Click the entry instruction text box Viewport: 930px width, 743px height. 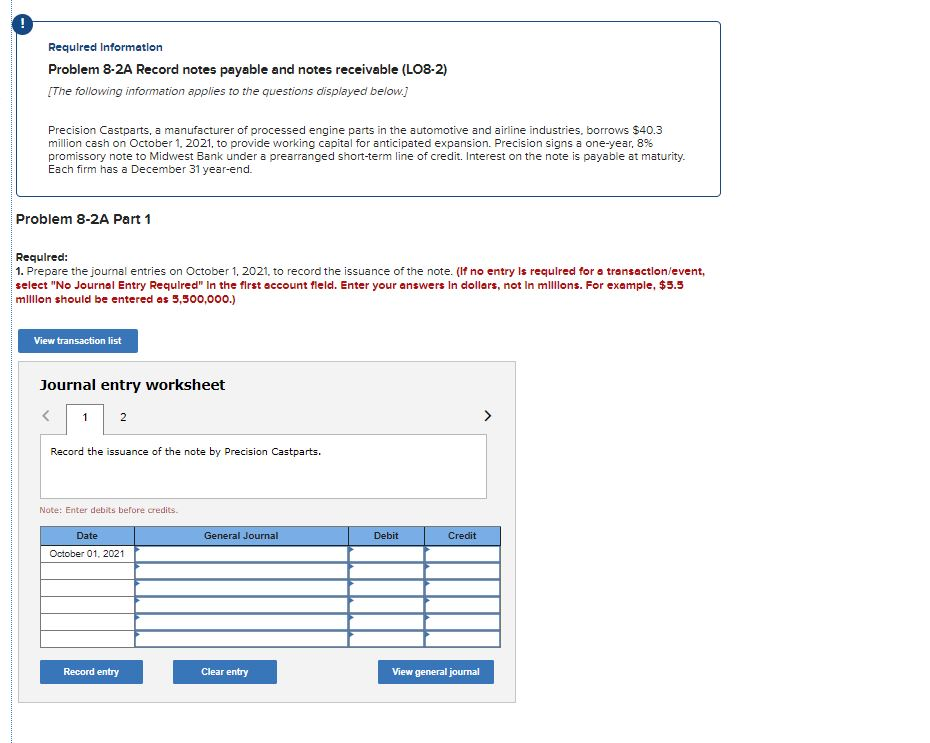tap(262, 465)
